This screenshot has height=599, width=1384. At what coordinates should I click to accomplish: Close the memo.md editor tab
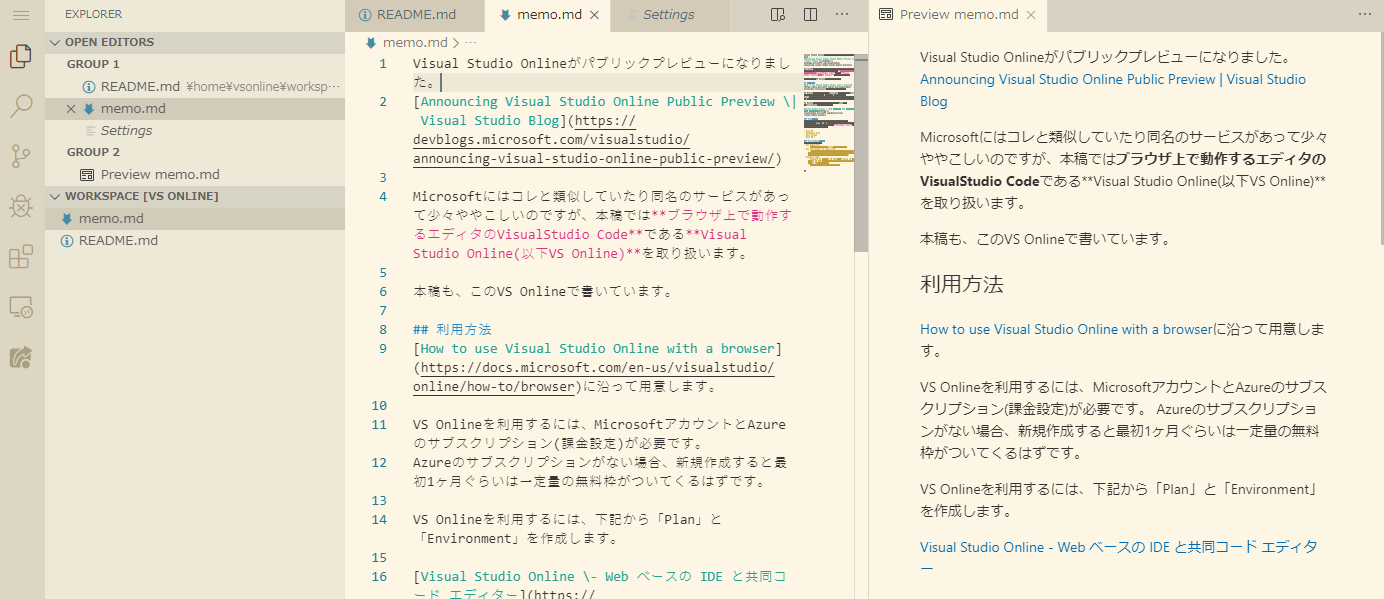[595, 15]
